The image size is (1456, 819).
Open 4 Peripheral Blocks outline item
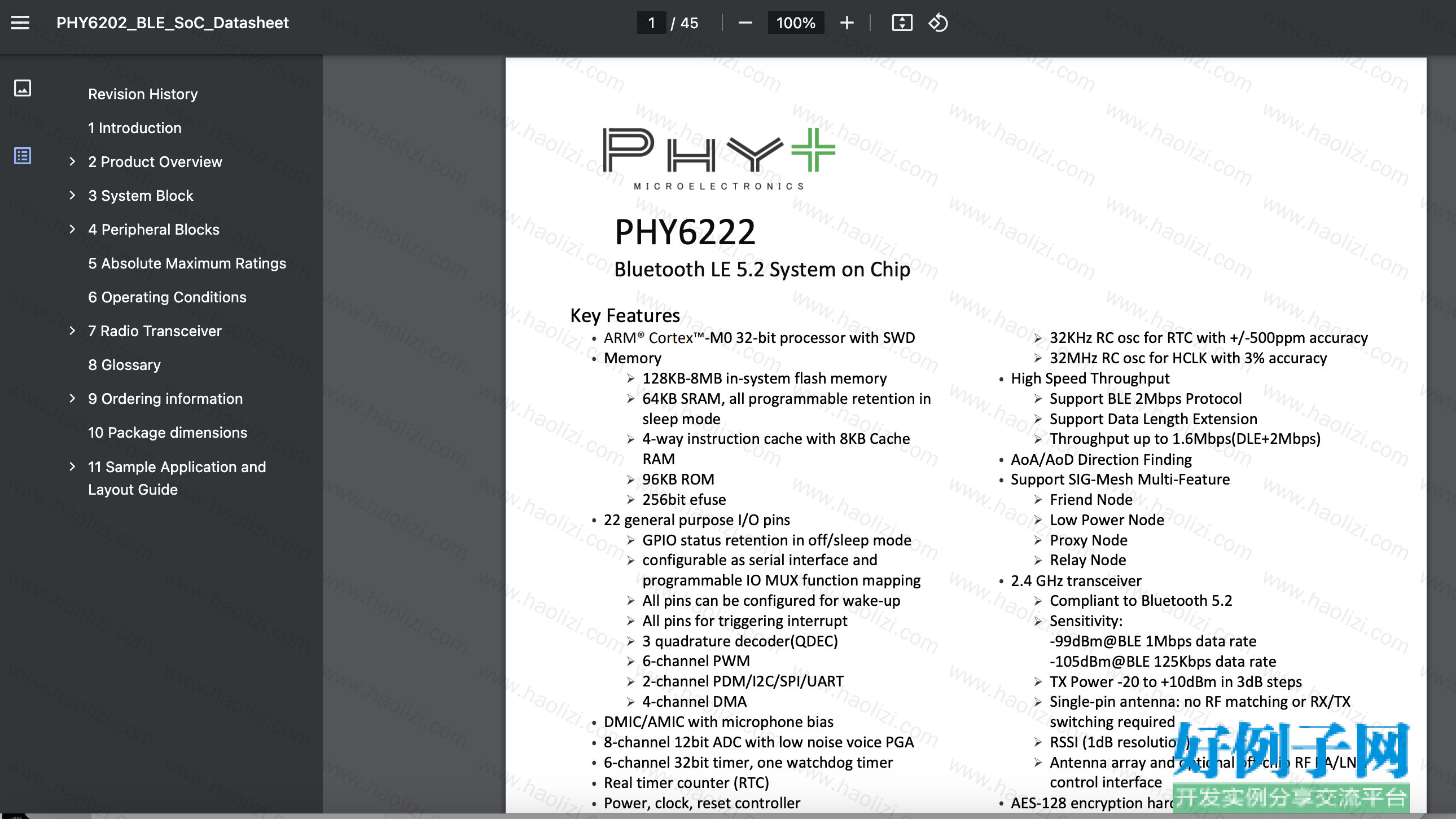154,230
